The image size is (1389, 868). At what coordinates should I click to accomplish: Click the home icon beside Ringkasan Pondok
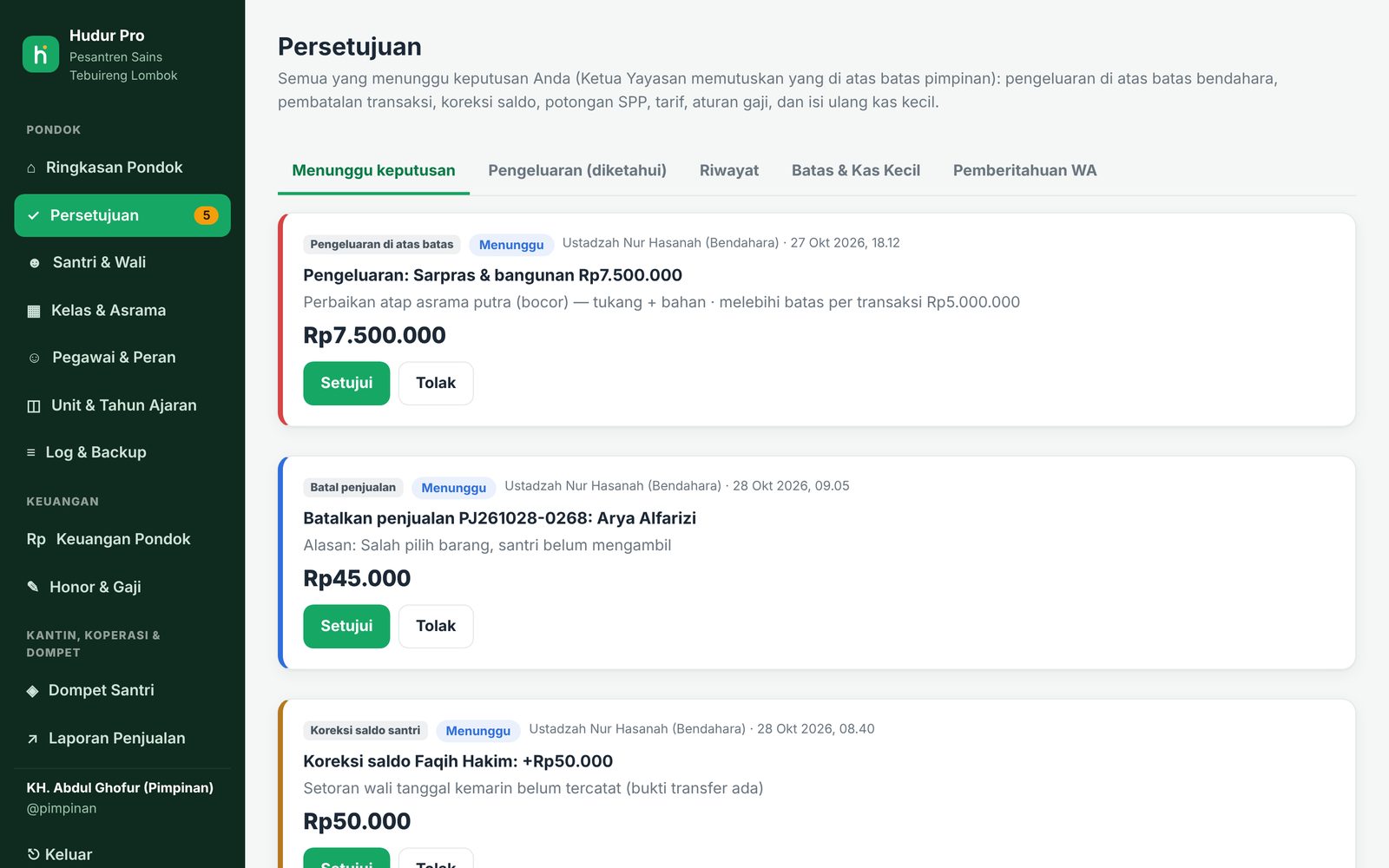pyautogui.click(x=31, y=168)
